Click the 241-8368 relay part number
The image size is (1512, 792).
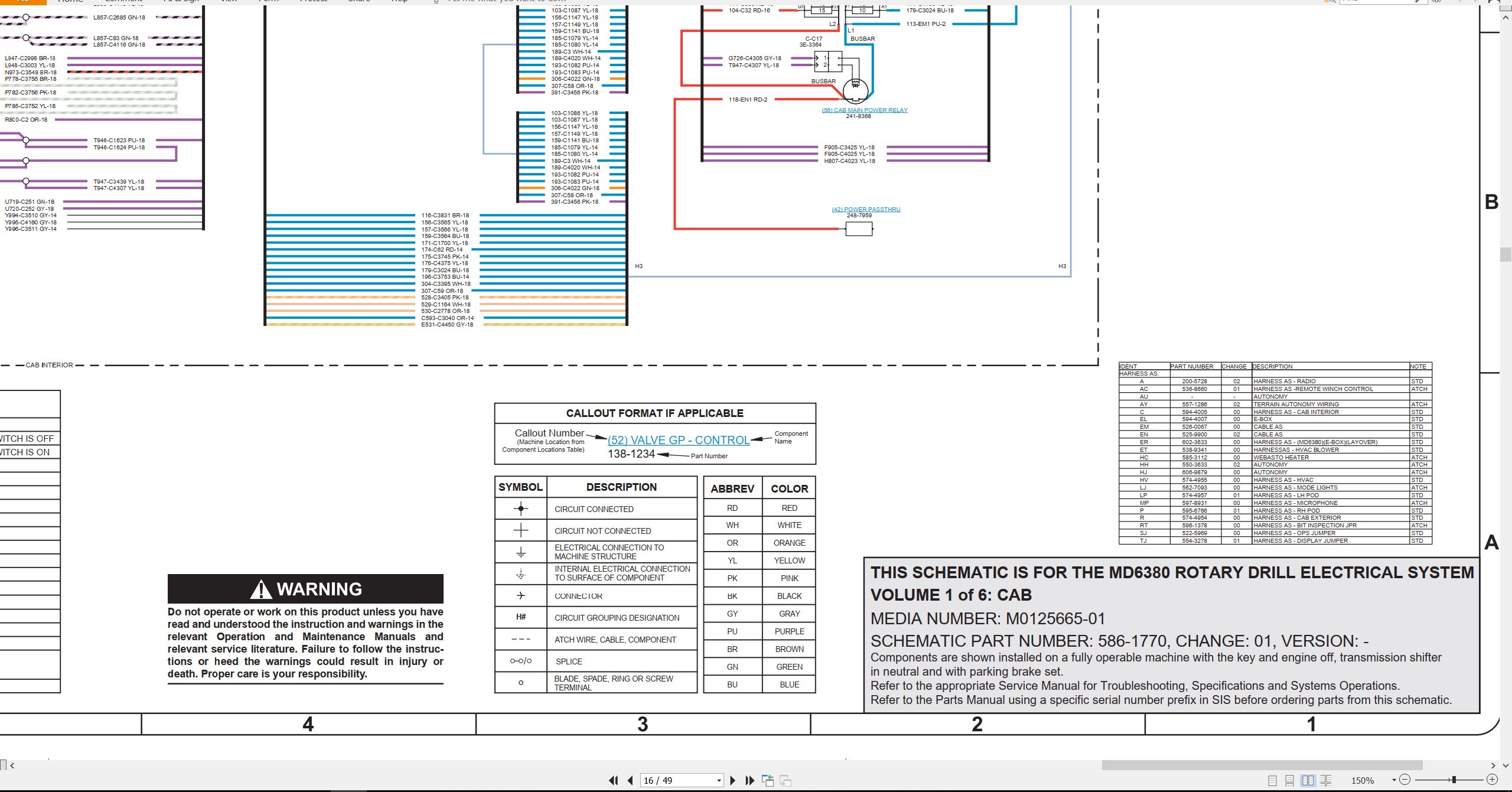tap(858, 116)
